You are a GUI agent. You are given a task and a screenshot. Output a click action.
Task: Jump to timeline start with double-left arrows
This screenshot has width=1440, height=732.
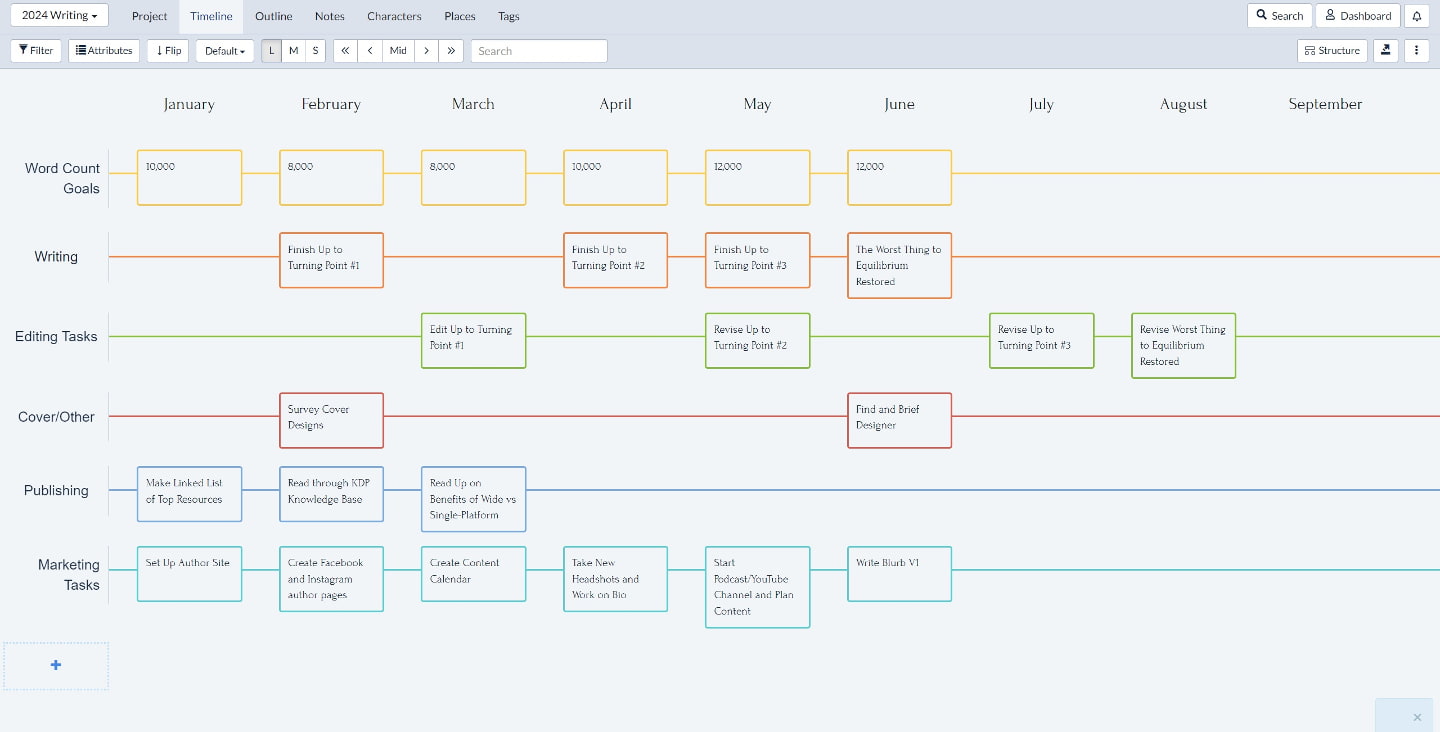346,51
